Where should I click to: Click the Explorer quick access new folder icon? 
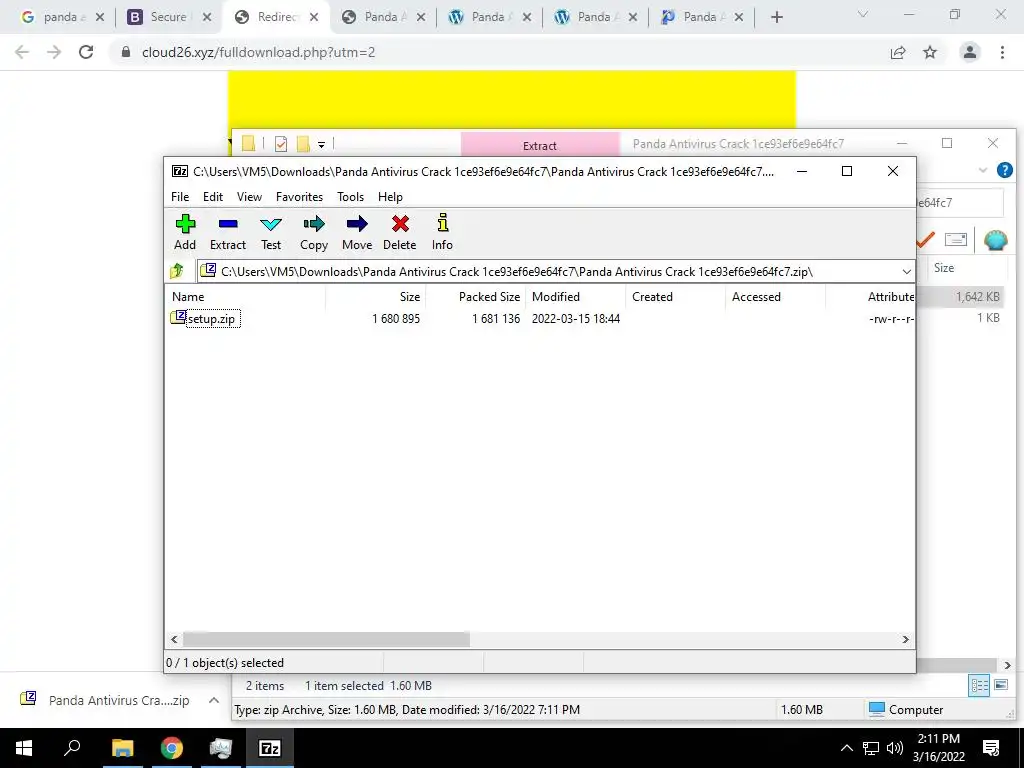tap(303, 144)
